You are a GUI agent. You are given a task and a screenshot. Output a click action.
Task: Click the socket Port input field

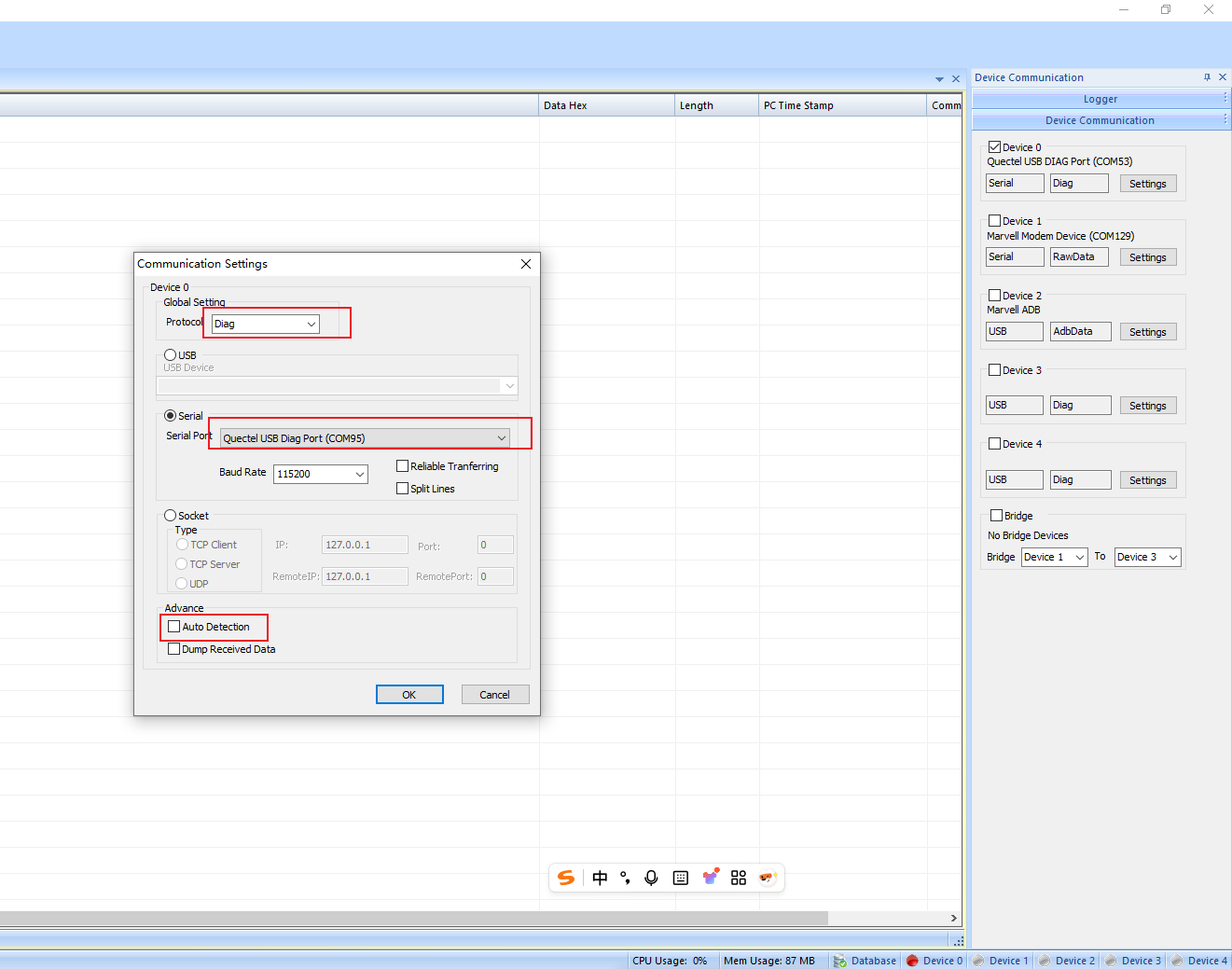tap(495, 545)
